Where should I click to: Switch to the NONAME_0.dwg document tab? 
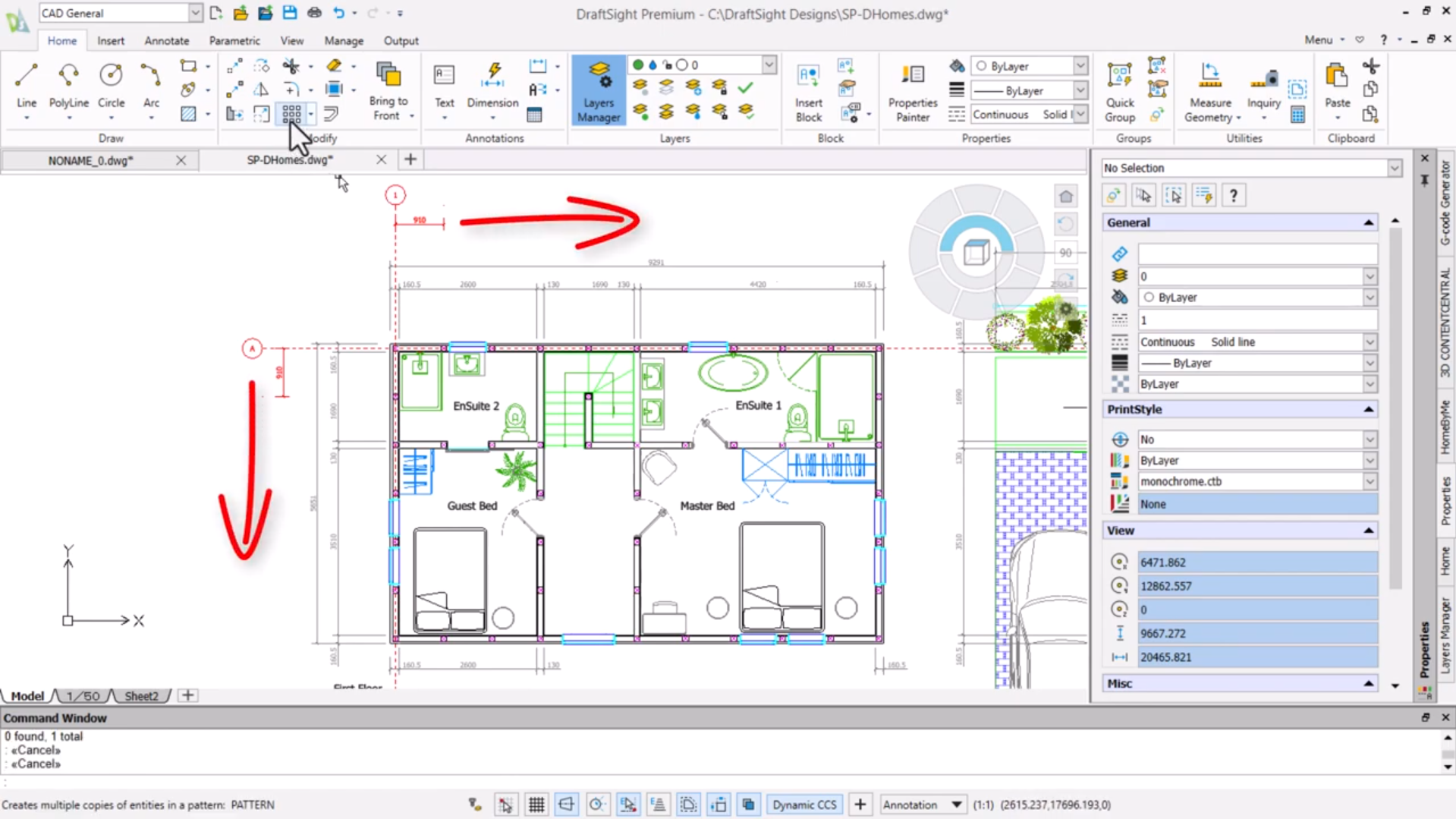point(90,160)
